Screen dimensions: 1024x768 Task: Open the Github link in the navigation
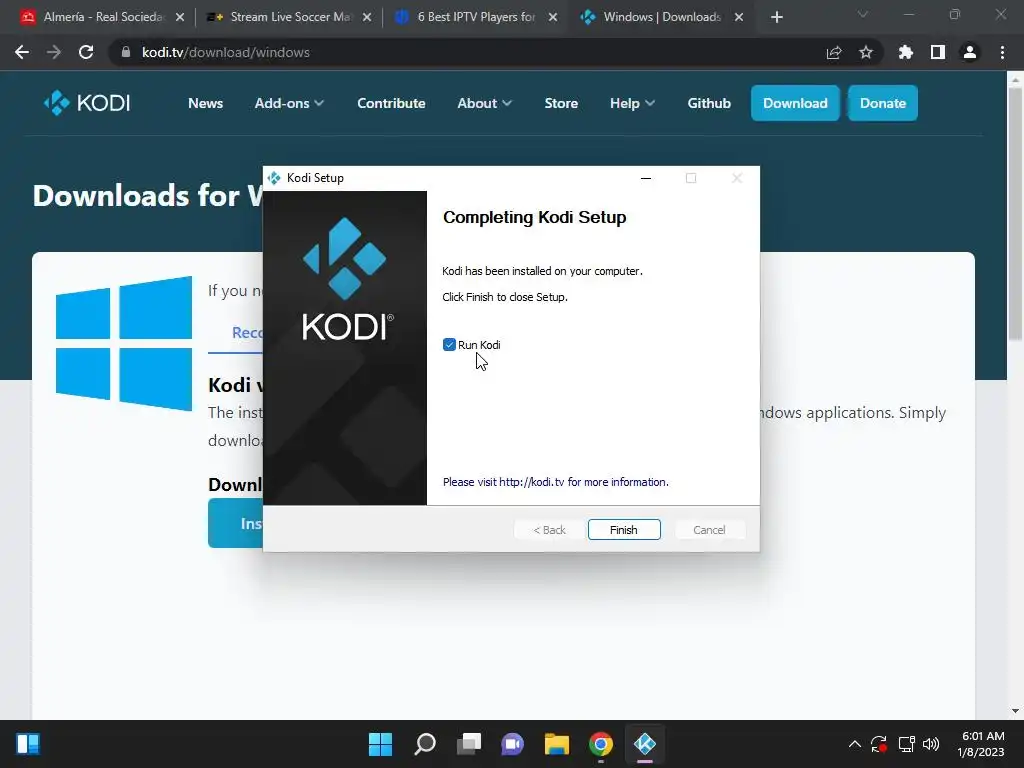[709, 103]
